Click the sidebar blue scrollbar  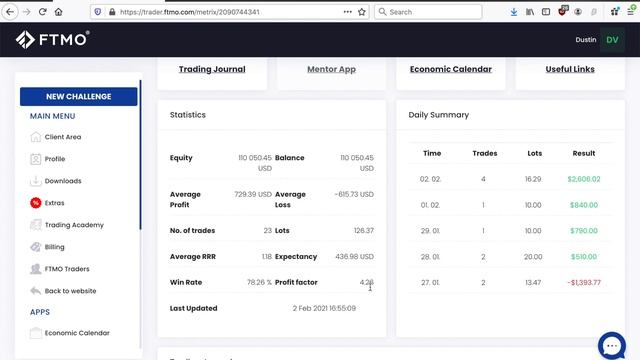(x=140, y=155)
